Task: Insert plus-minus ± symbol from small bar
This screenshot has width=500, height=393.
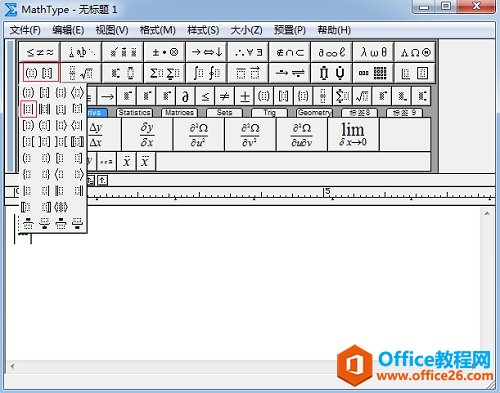Action: click(244, 96)
